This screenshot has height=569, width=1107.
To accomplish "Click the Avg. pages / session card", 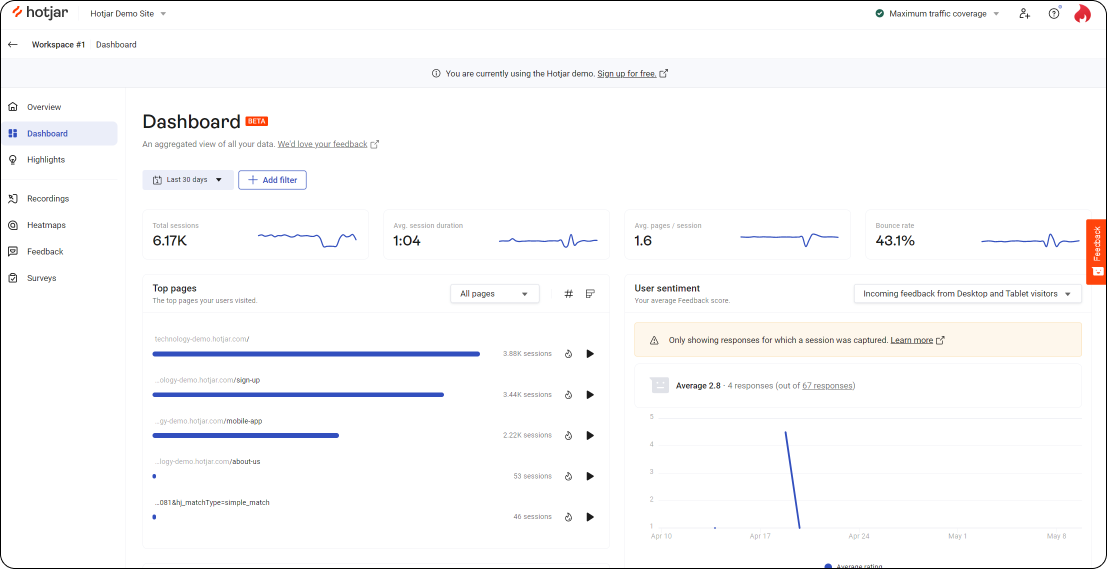I will (x=737, y=234).
